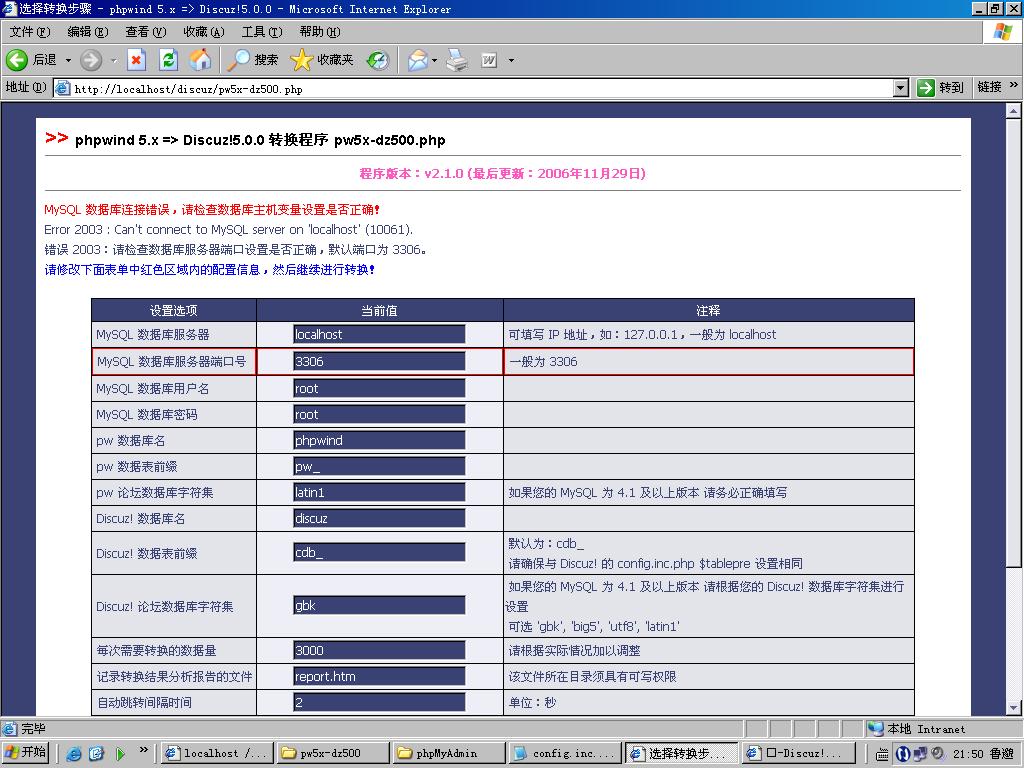Click MySQL 数据库用户名 field

379,389
